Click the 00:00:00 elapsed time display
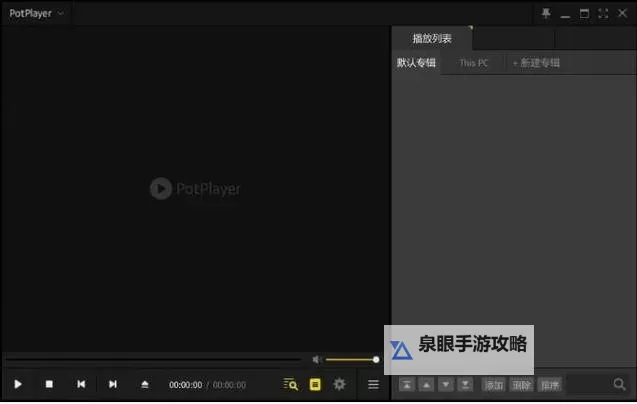This screenshot has width=637, height=404. coord(186,385)
